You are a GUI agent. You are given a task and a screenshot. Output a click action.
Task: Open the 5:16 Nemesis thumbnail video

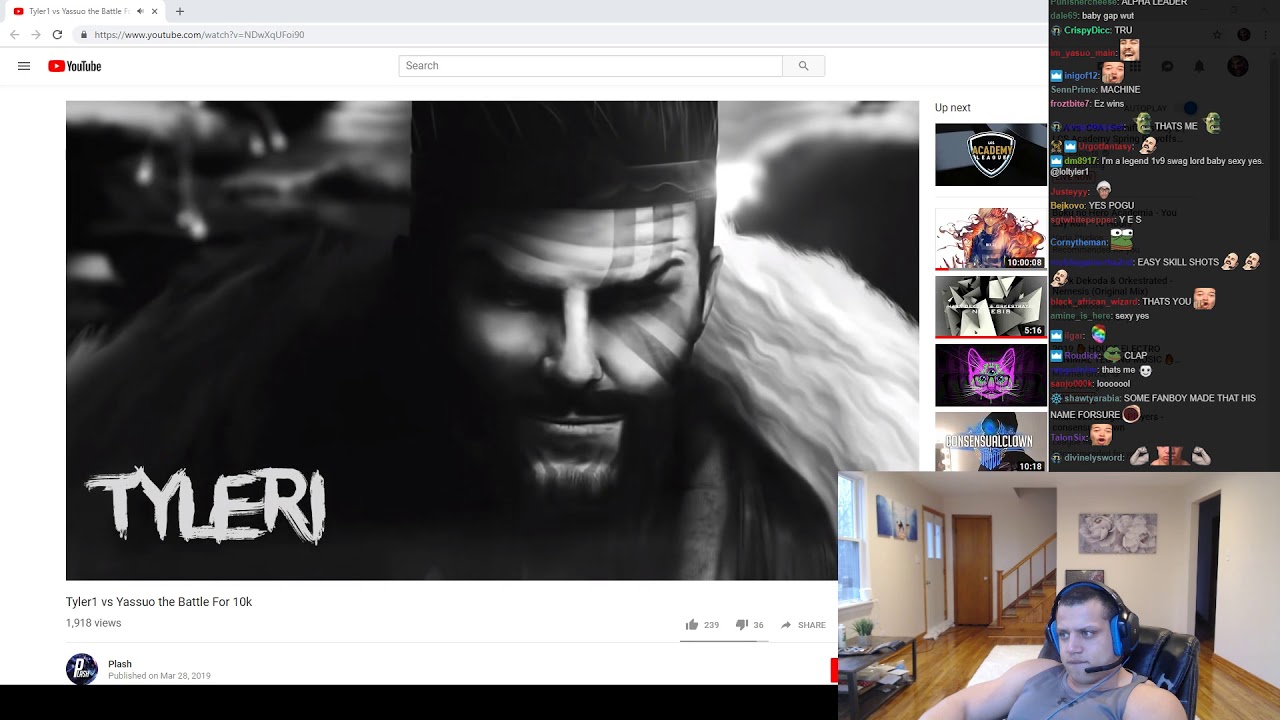pos(991,307)
